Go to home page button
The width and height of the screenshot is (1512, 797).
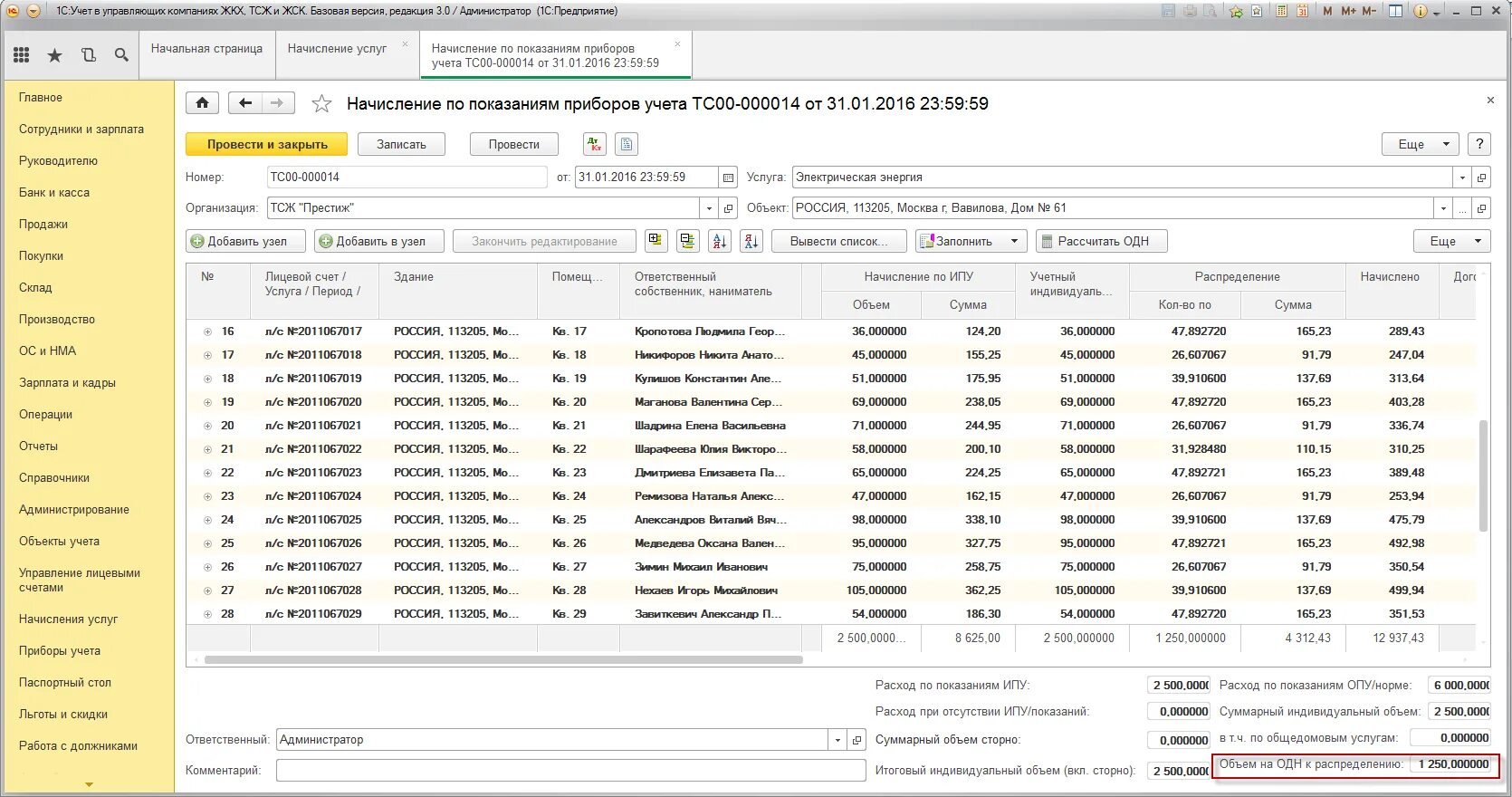click(x=202, y=103)
